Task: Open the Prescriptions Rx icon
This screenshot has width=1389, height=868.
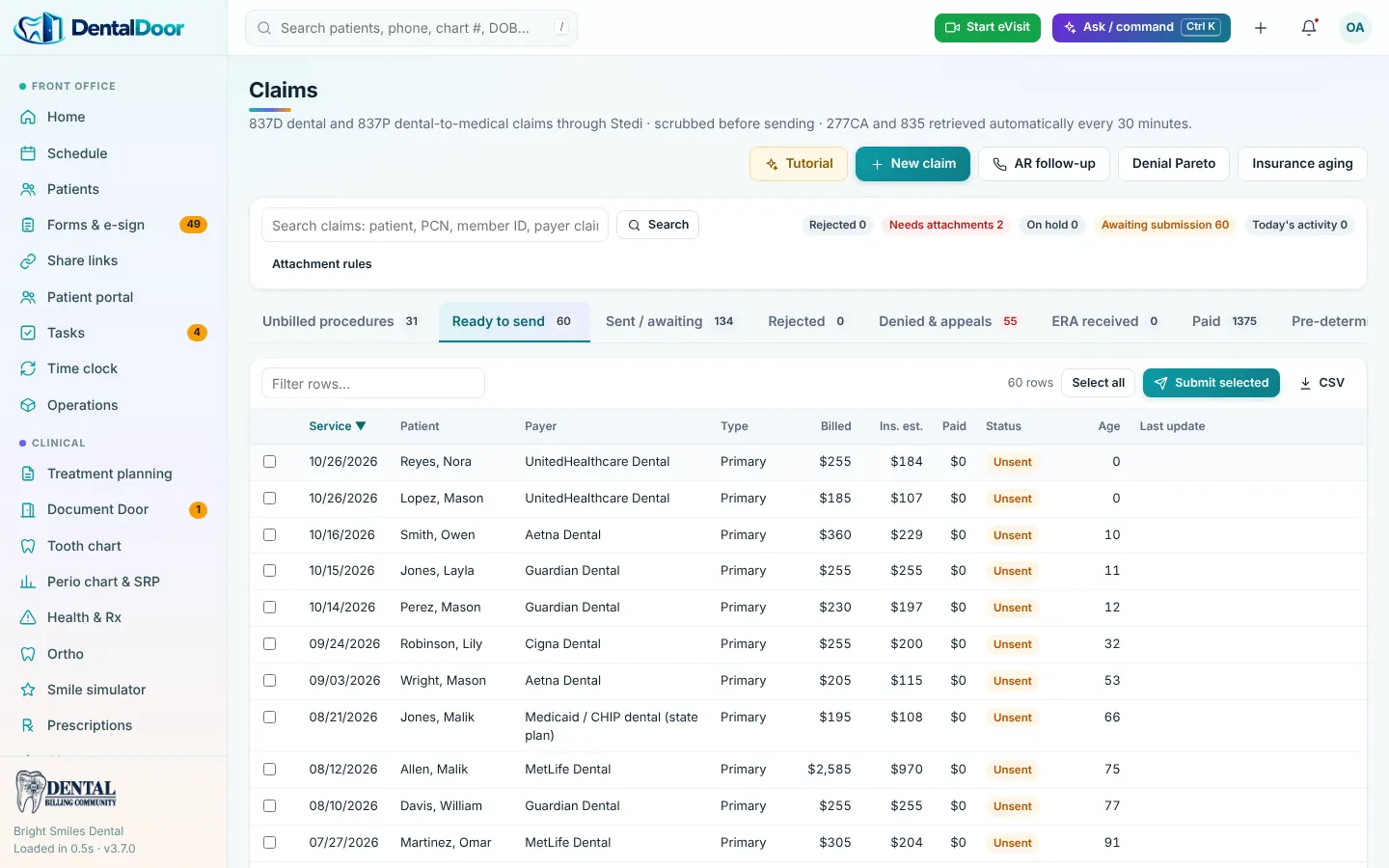Action: pos(28,725)
